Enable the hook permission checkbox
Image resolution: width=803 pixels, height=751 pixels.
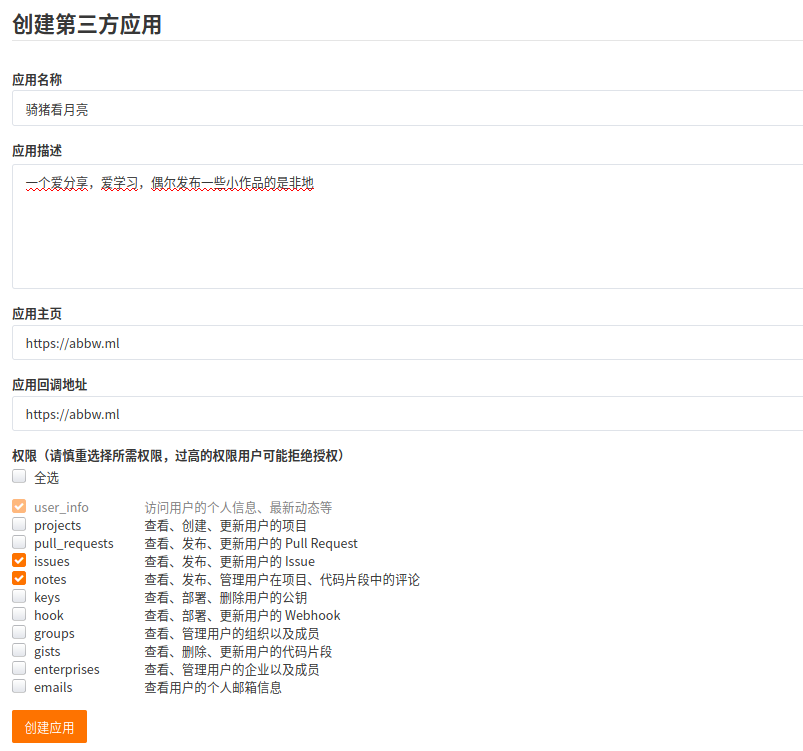coord(19,614)
